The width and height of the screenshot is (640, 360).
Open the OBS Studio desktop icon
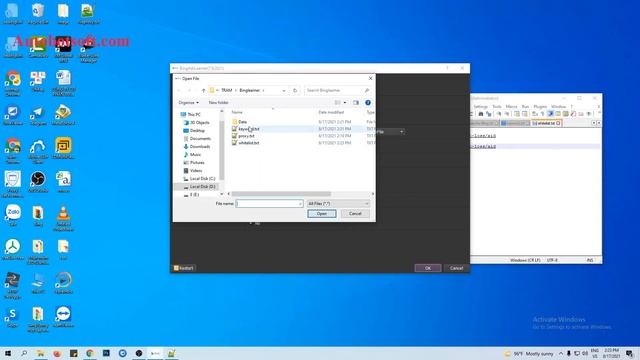tap(38, 182)
